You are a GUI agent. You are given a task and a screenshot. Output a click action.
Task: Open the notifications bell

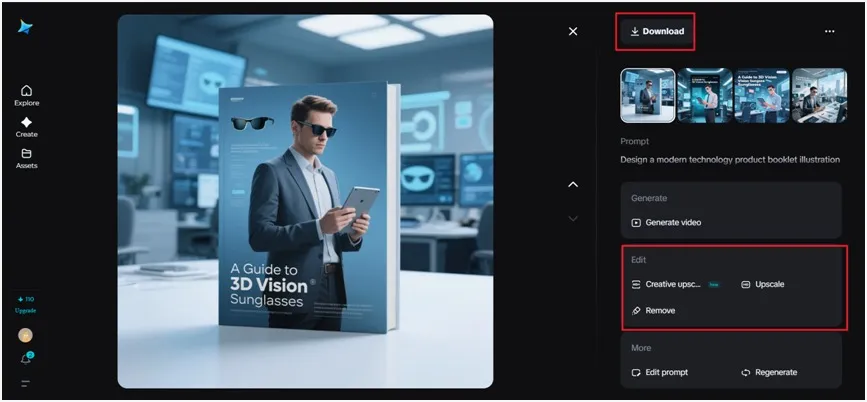[26, 358]
